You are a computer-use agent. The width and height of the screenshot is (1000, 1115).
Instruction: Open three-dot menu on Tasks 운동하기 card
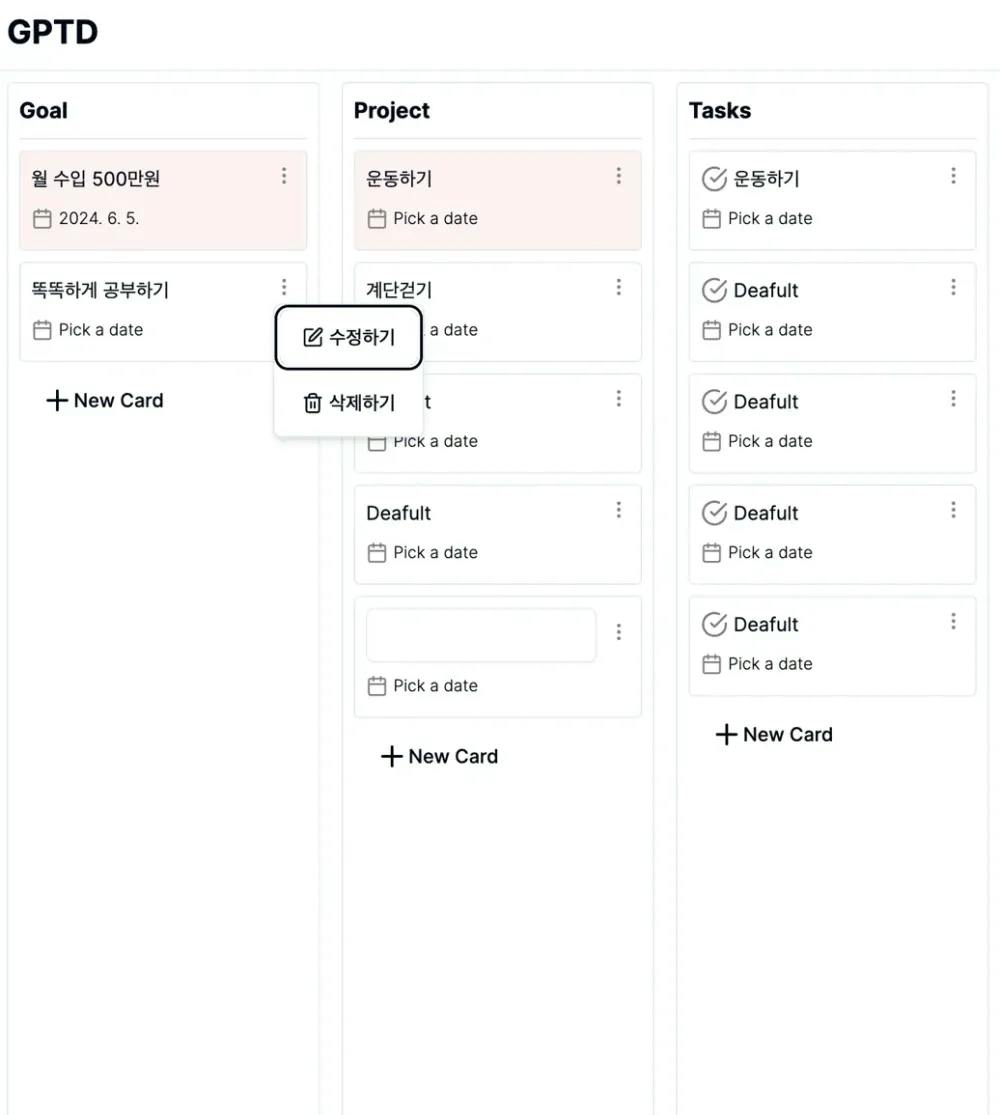(x=953, y=176)
